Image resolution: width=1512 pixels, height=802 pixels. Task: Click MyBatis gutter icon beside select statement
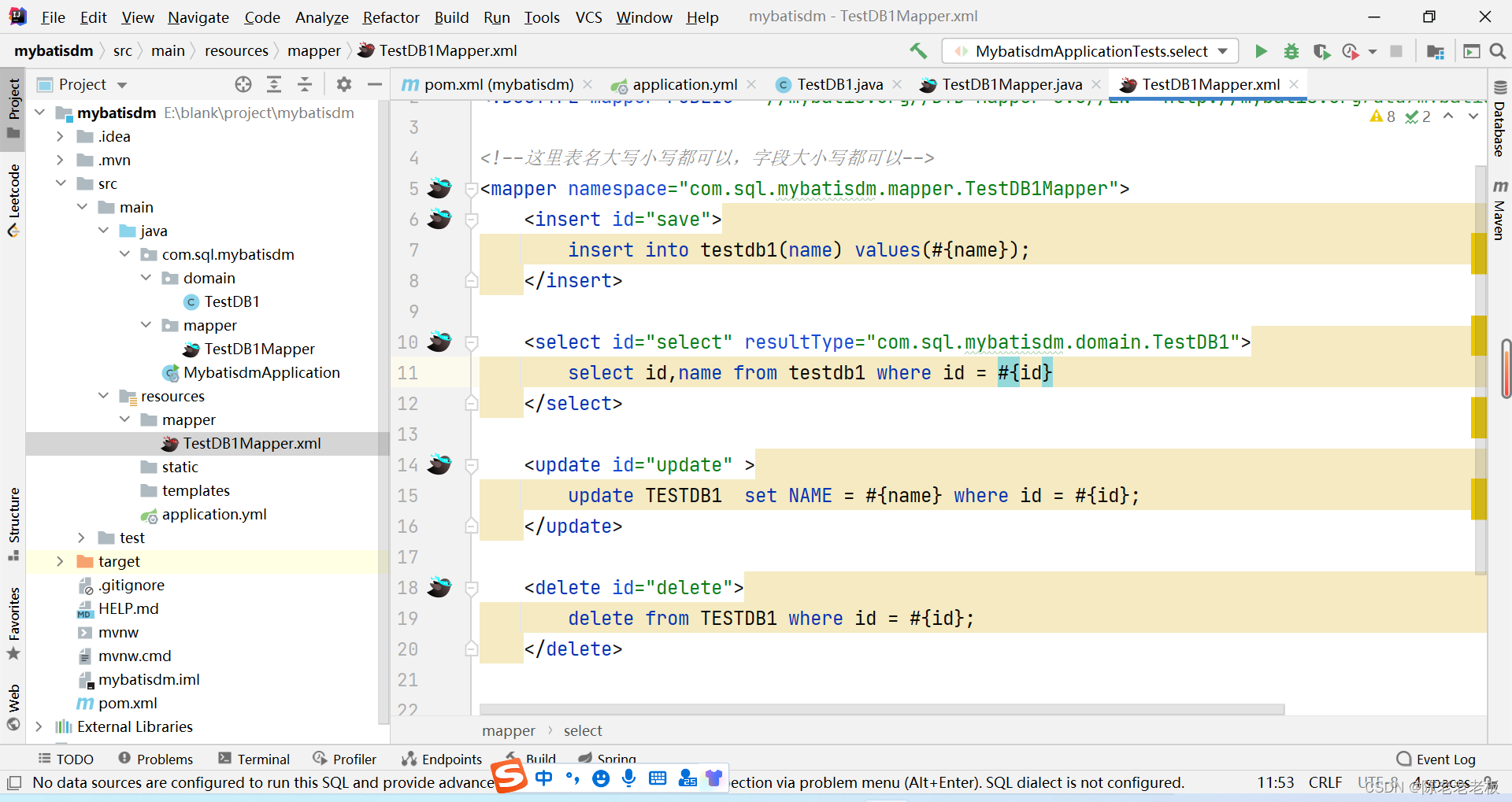439,342
